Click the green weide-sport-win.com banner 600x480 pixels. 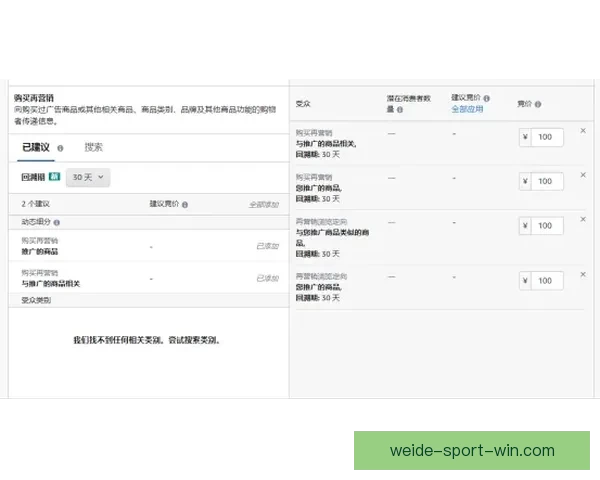pos(472,450)
